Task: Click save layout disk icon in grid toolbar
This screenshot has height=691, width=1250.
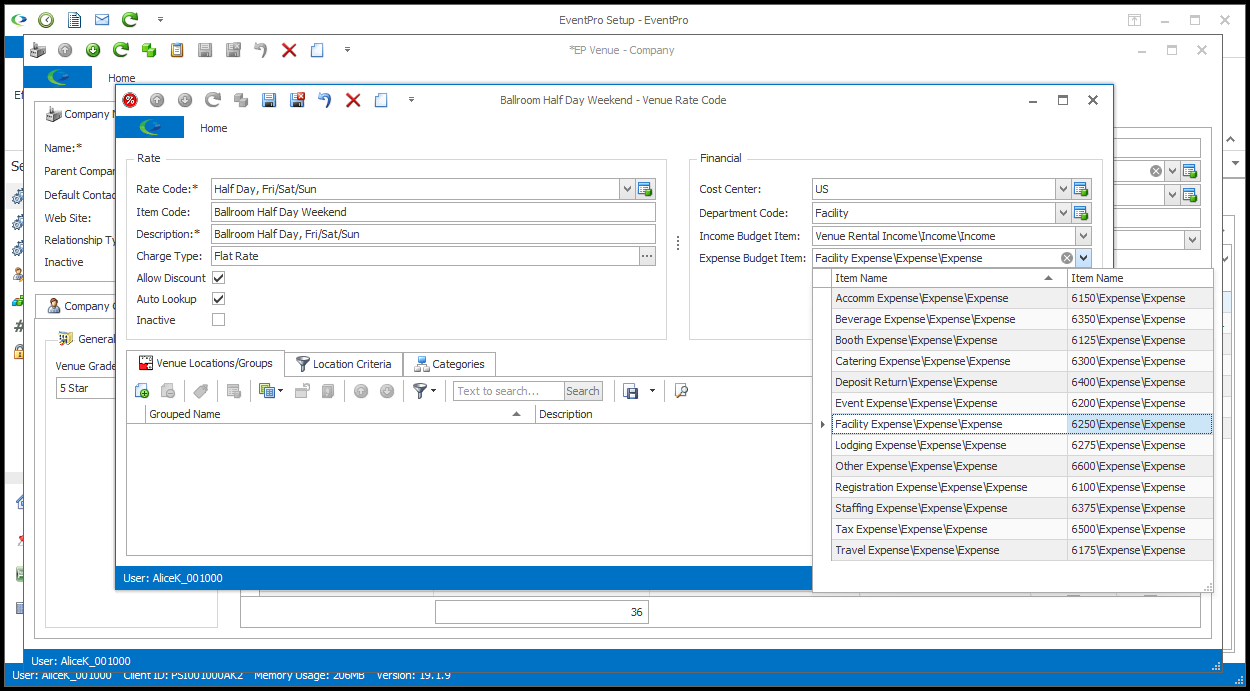Action: 631,391
